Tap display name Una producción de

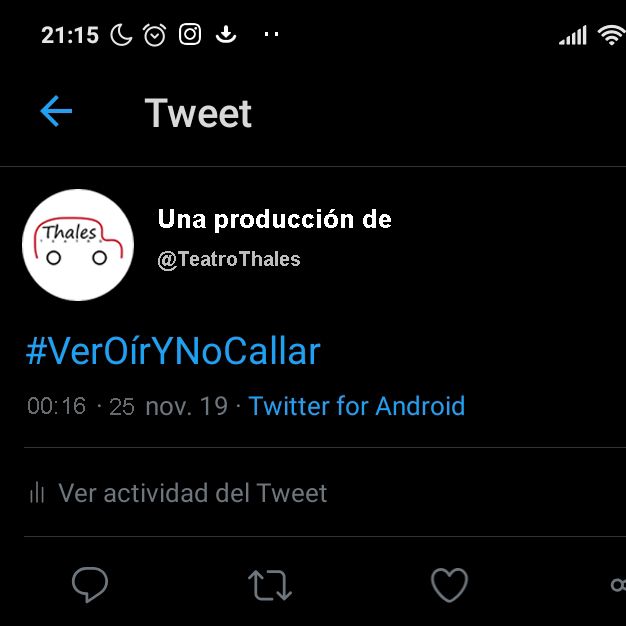275,219
